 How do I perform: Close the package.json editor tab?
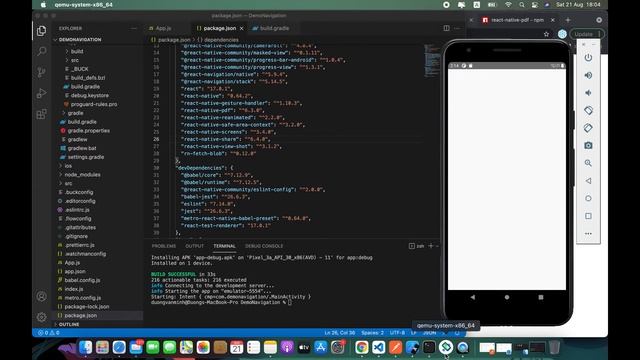point(242,28)
